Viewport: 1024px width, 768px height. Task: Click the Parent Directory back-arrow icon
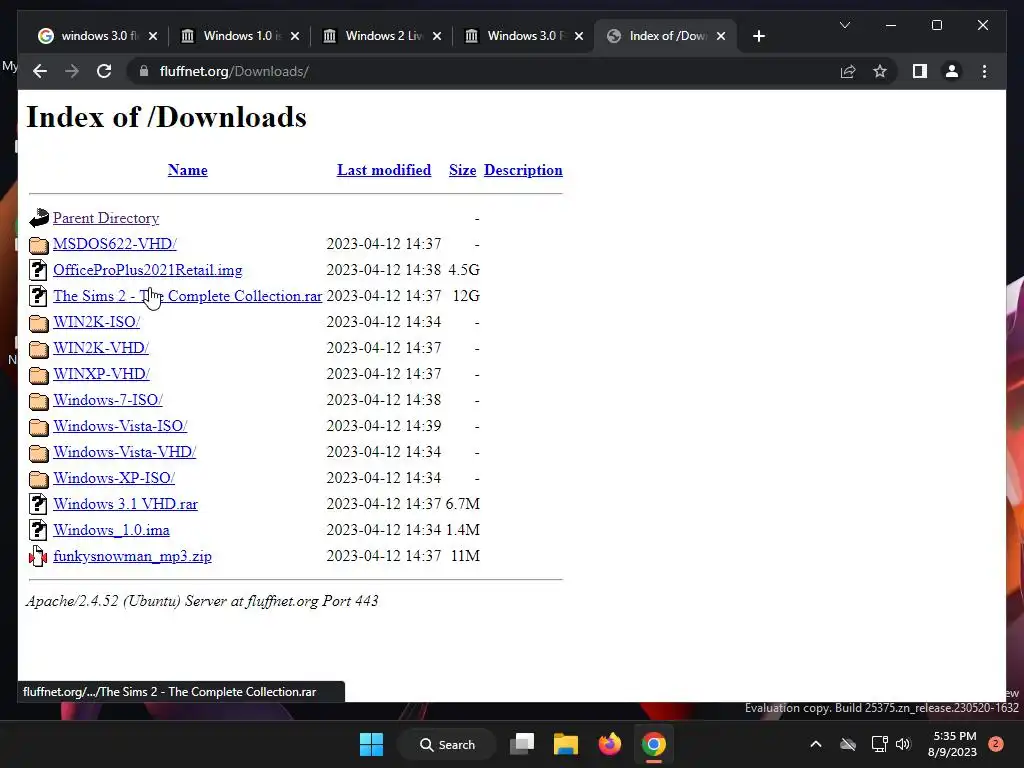coord(39,218)
